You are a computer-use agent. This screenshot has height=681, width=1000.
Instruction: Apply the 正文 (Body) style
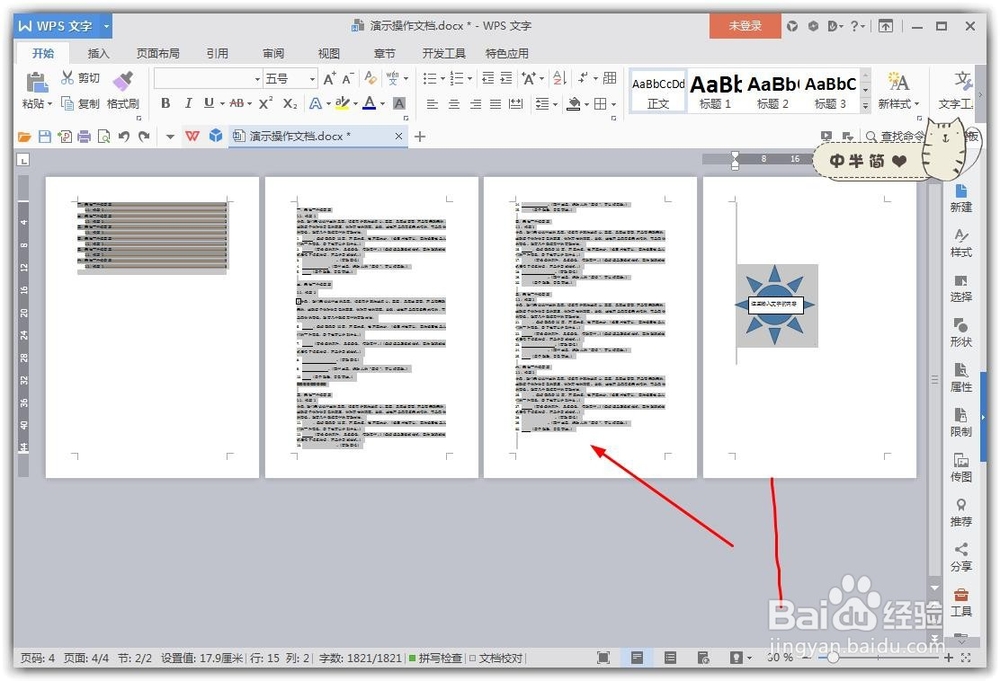point(658,91)
